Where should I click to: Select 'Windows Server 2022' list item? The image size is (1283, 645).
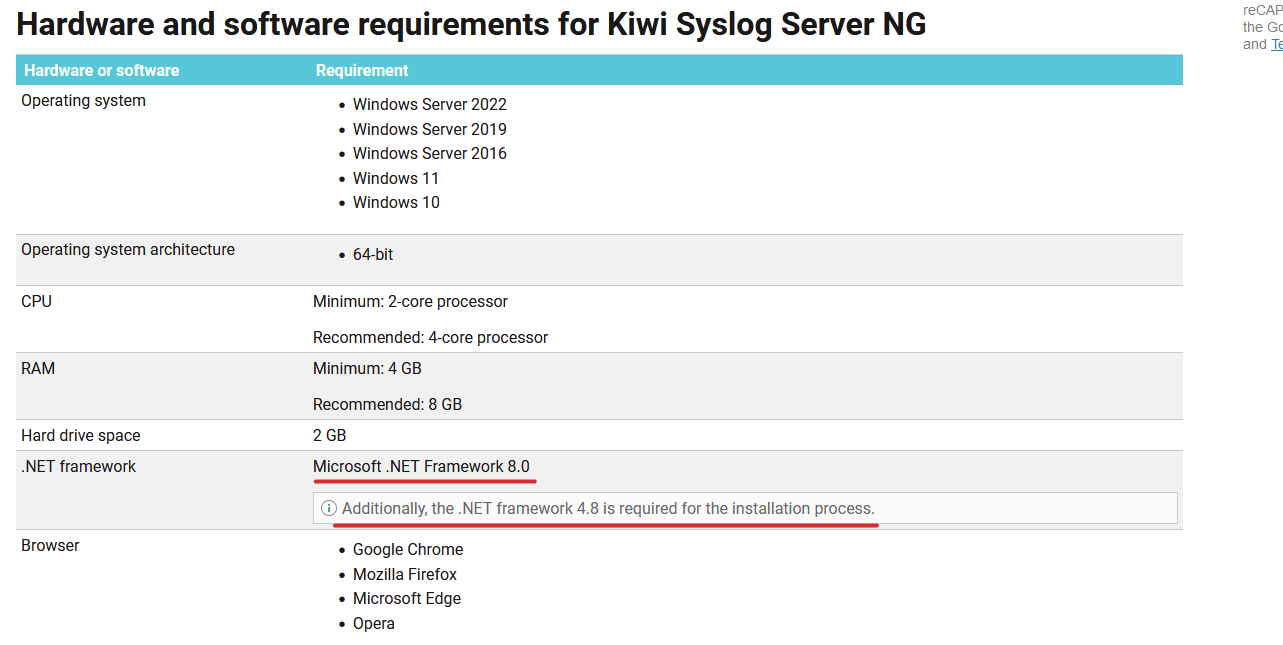coord(430,104)
